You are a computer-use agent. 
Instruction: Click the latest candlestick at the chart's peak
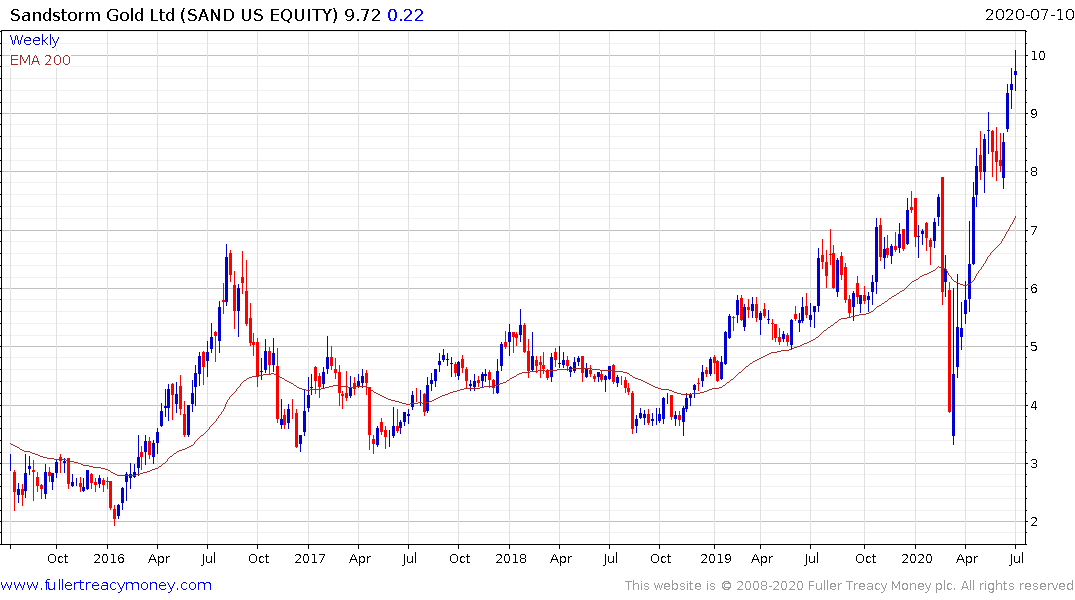(1015, 71)
